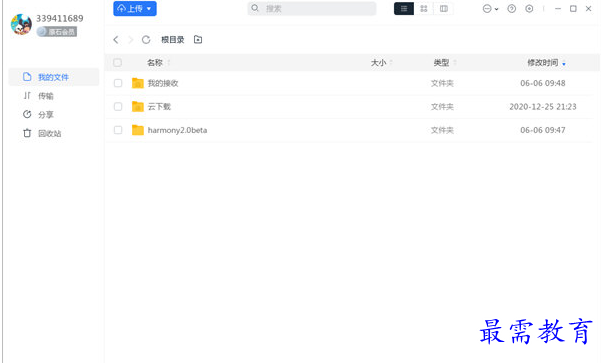Open 我的文件 in the sidebar
The image size is (601, 363).
point(54,77)
